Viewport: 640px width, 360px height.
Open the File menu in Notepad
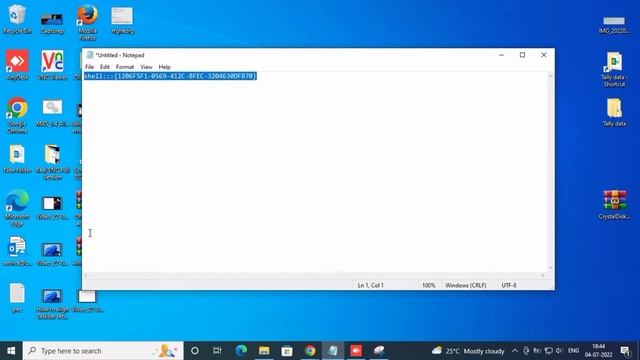(89, 67)
